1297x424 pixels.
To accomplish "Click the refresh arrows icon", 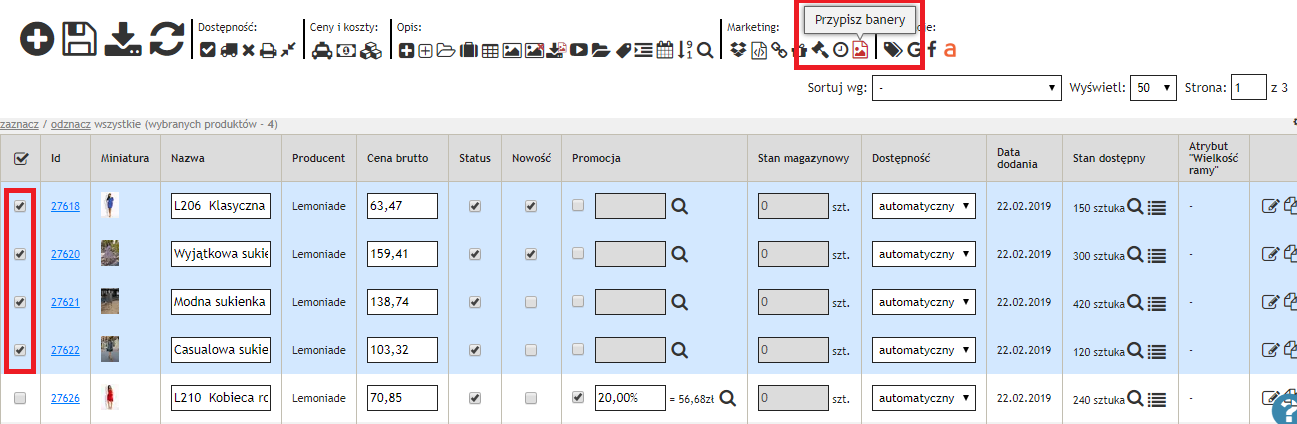I will click(166, 40).
